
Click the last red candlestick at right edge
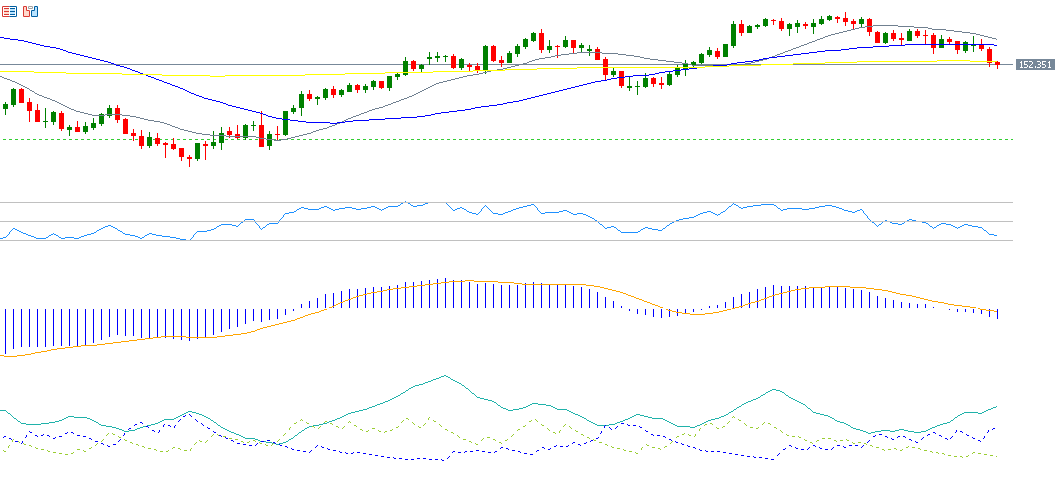pos(997,65)
